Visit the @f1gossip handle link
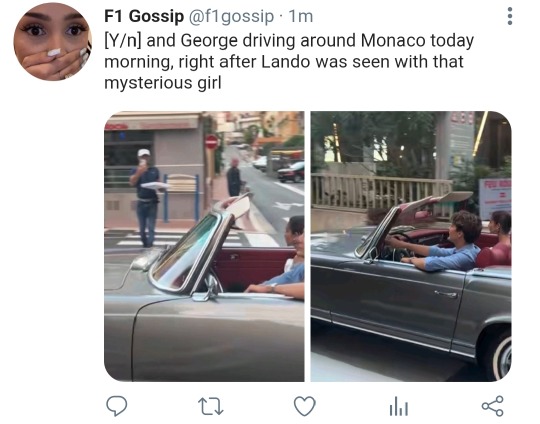 point(231,17)
